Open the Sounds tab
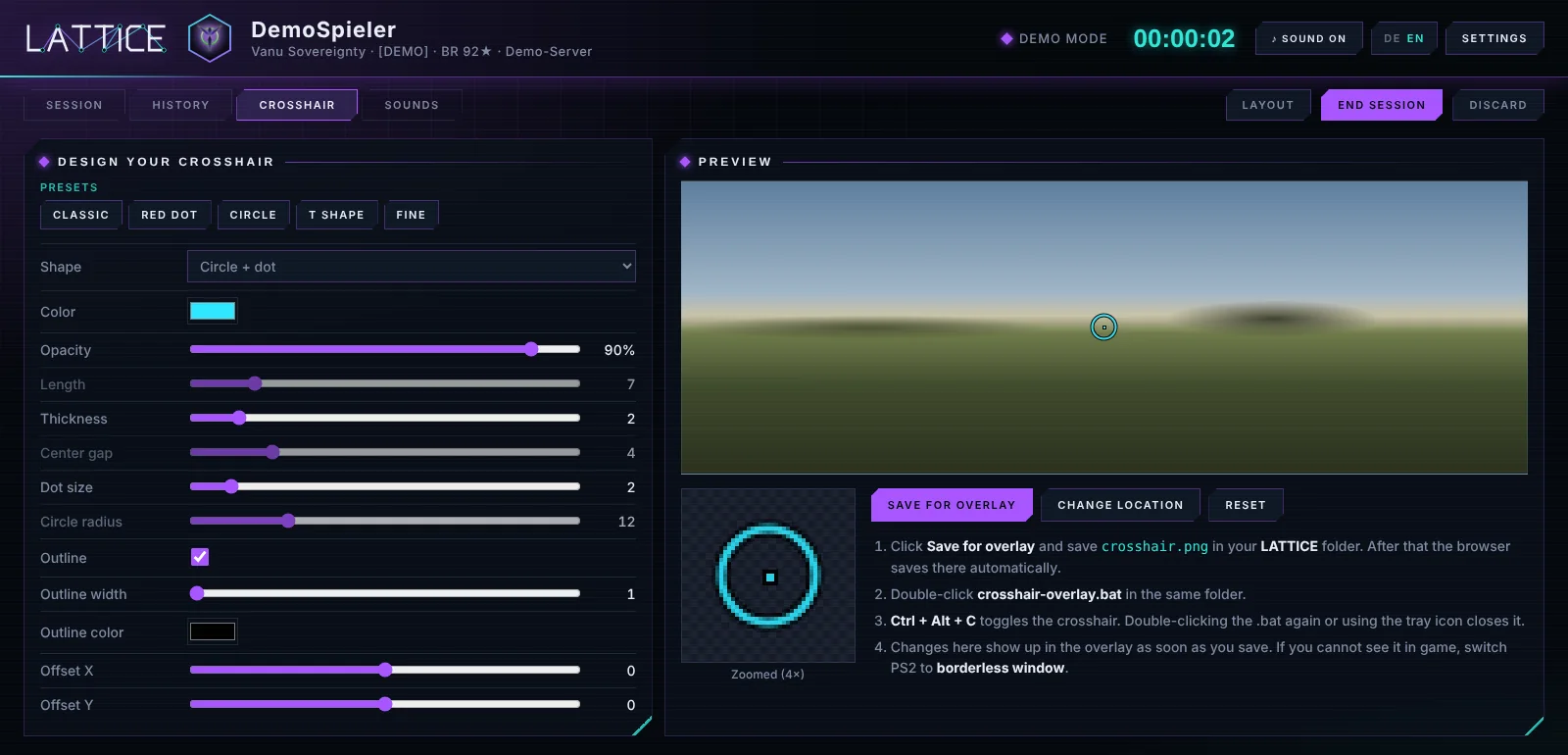 point(412,105)
